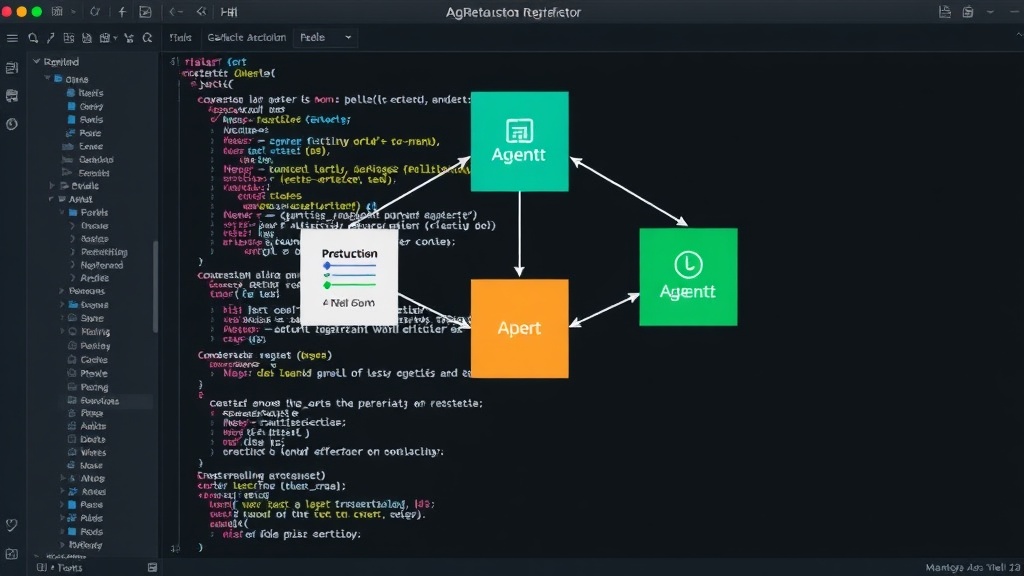Viewport: 1024px width, 576px height.
Task: Collapse the Remlnd root tree node
Action: [x=37, y=61]
